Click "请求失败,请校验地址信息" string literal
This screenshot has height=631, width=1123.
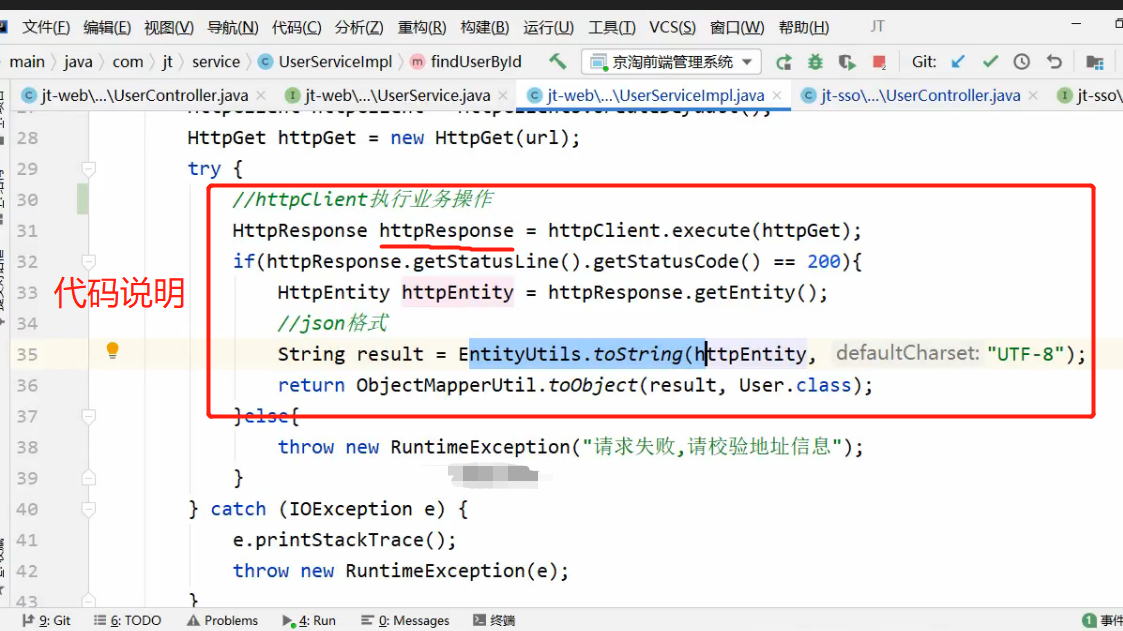coord(712,447)
